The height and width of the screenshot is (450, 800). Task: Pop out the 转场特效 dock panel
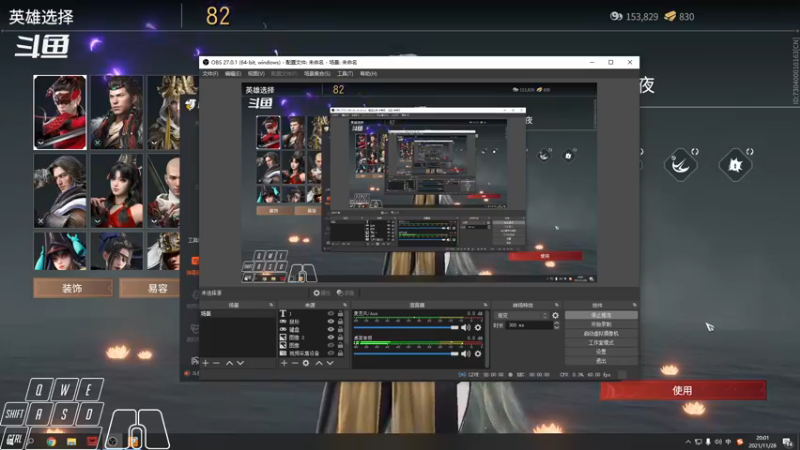point(557,305)
